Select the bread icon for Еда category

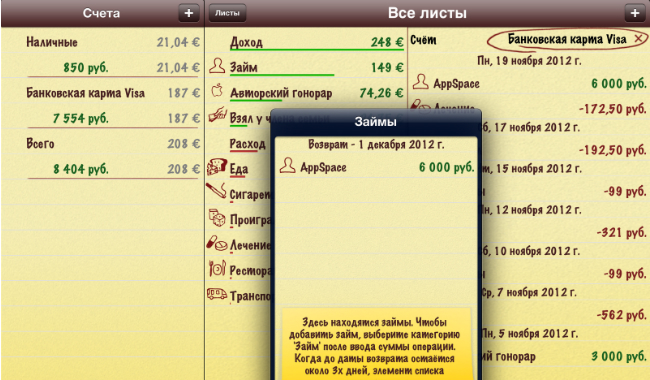[216, 167]
